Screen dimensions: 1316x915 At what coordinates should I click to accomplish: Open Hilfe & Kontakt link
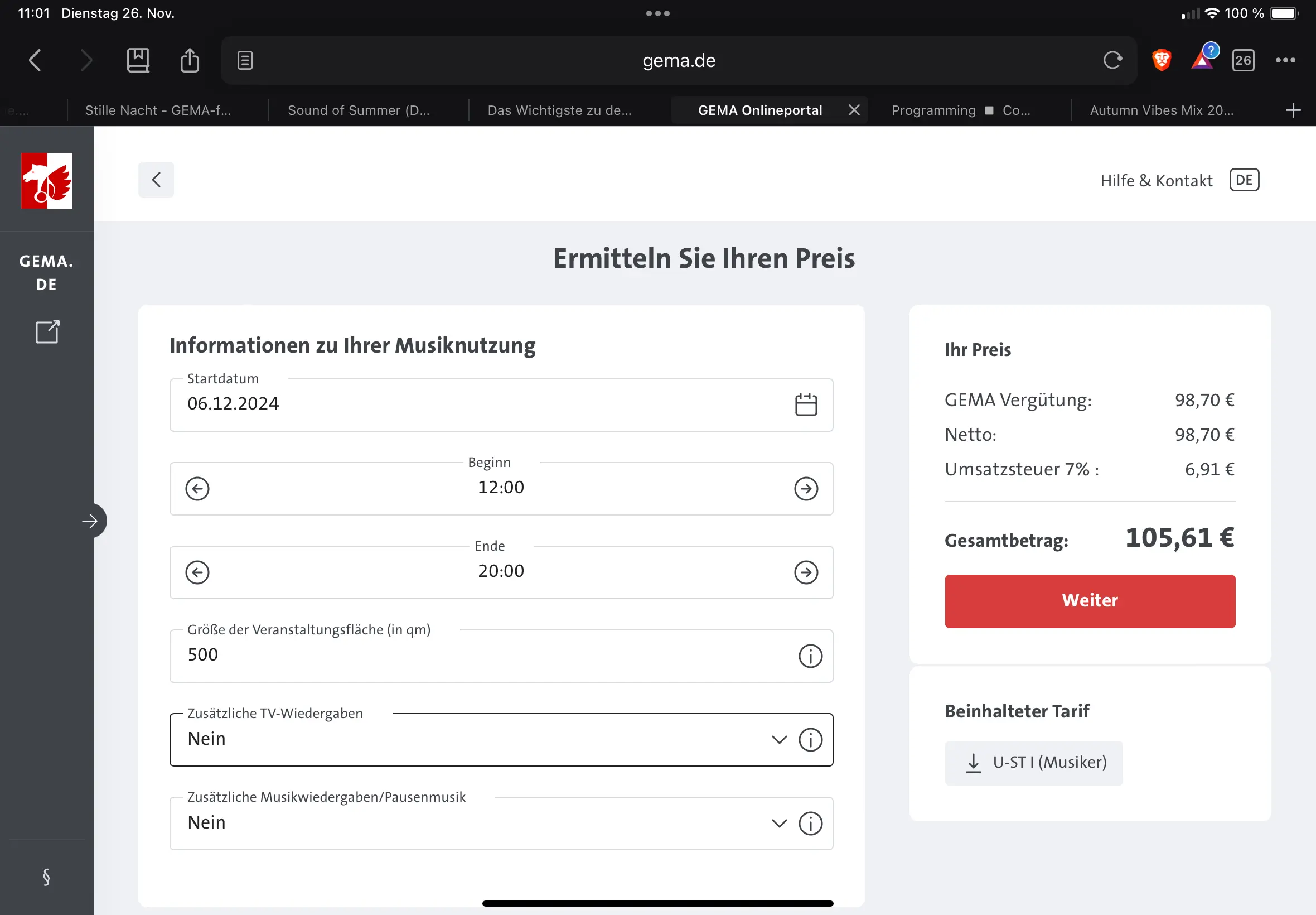(x=1156, y=181)
